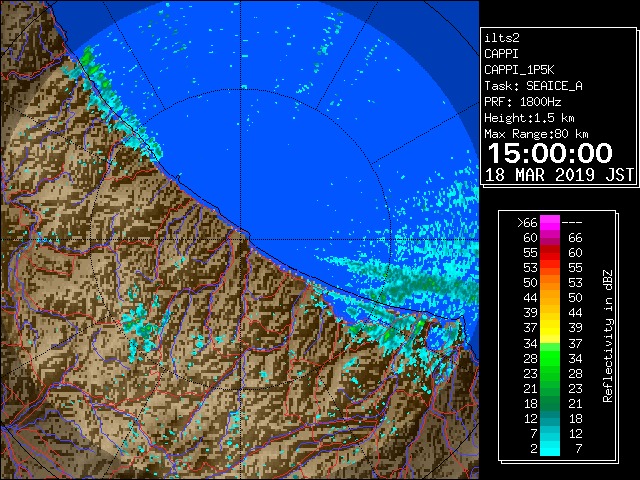Pick the cyan 2–7 dBZ legend swatch
The height and width of the screenshot is (480, 640).
(550, 448)
